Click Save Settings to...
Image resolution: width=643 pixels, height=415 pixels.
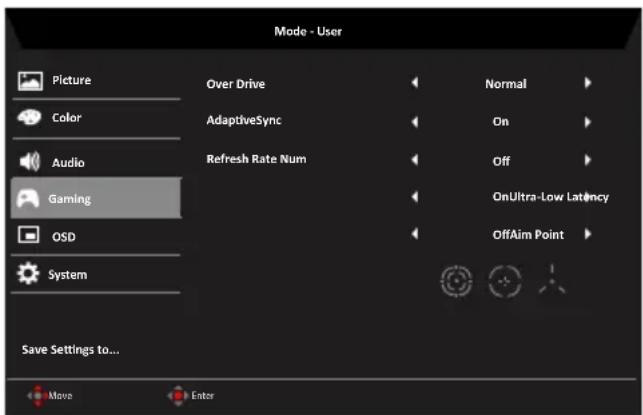click(x=71, y=350)
